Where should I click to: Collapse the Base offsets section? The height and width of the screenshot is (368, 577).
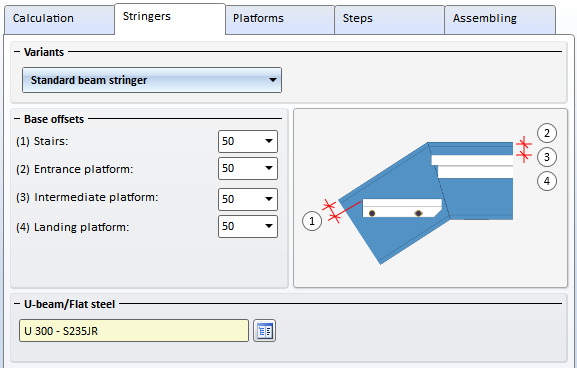click(17, 119)
